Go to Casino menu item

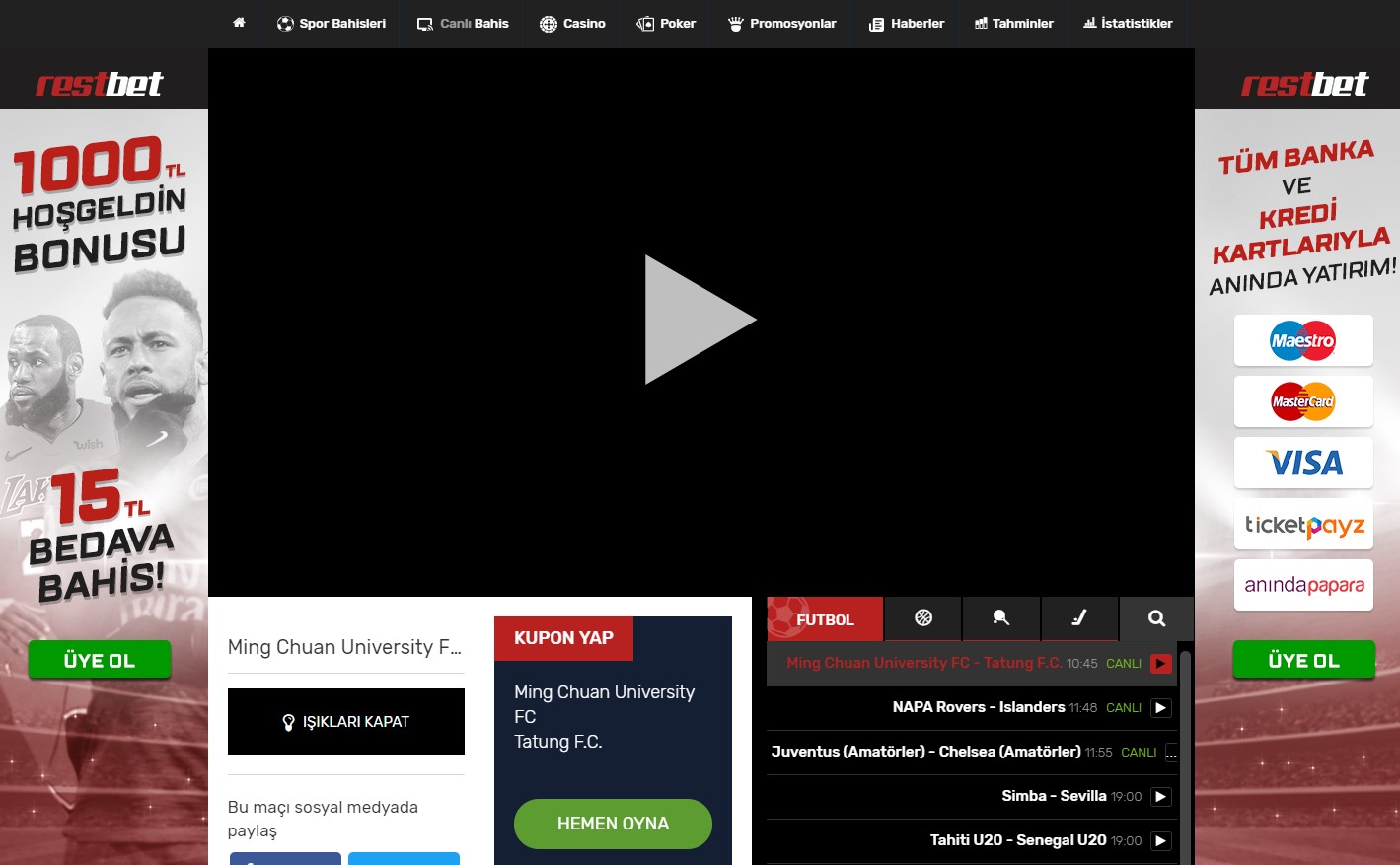[x=573, y=24]
